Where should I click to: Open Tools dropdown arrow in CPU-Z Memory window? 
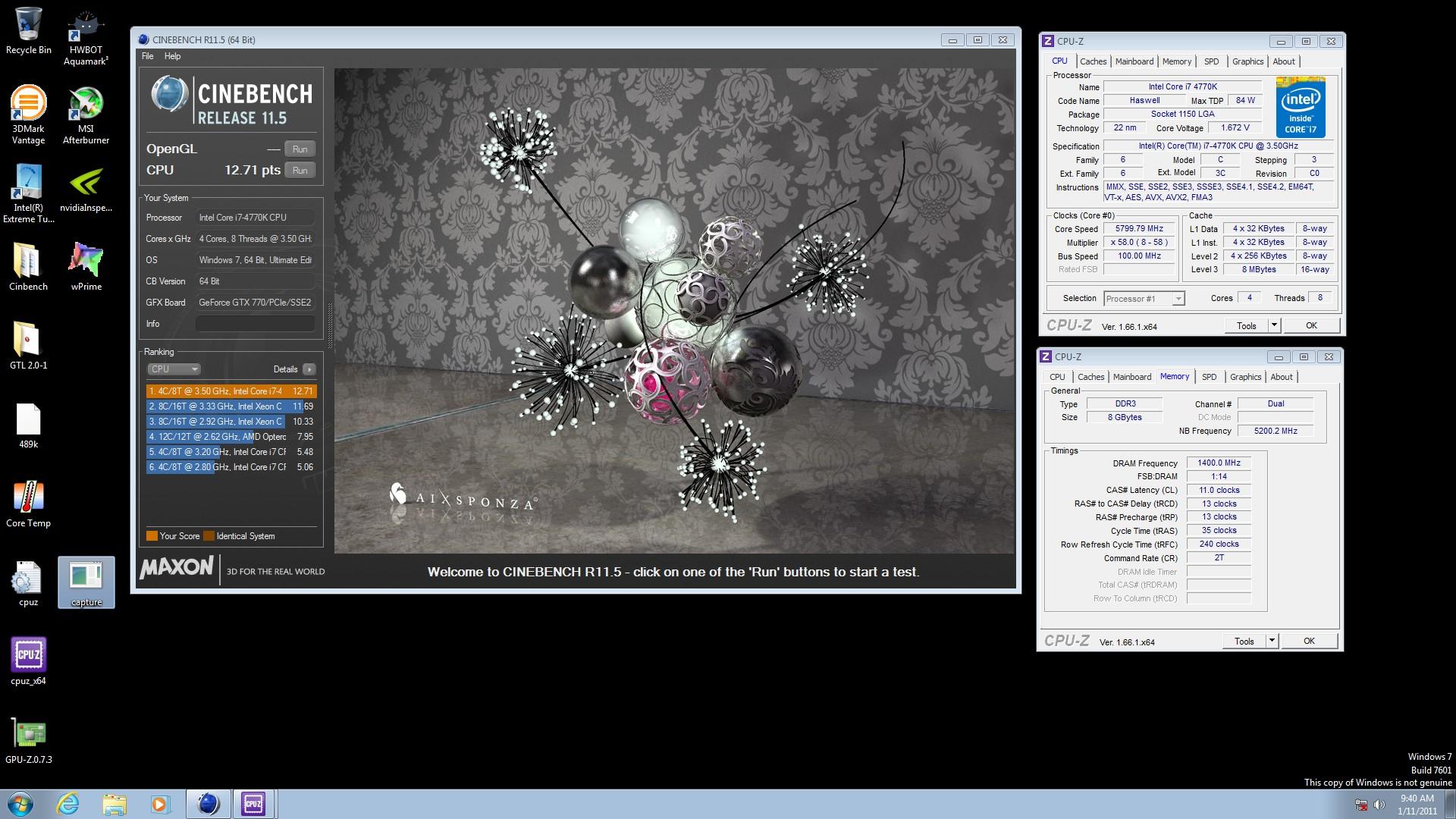pyautogui.click(x=1272, y=641)
